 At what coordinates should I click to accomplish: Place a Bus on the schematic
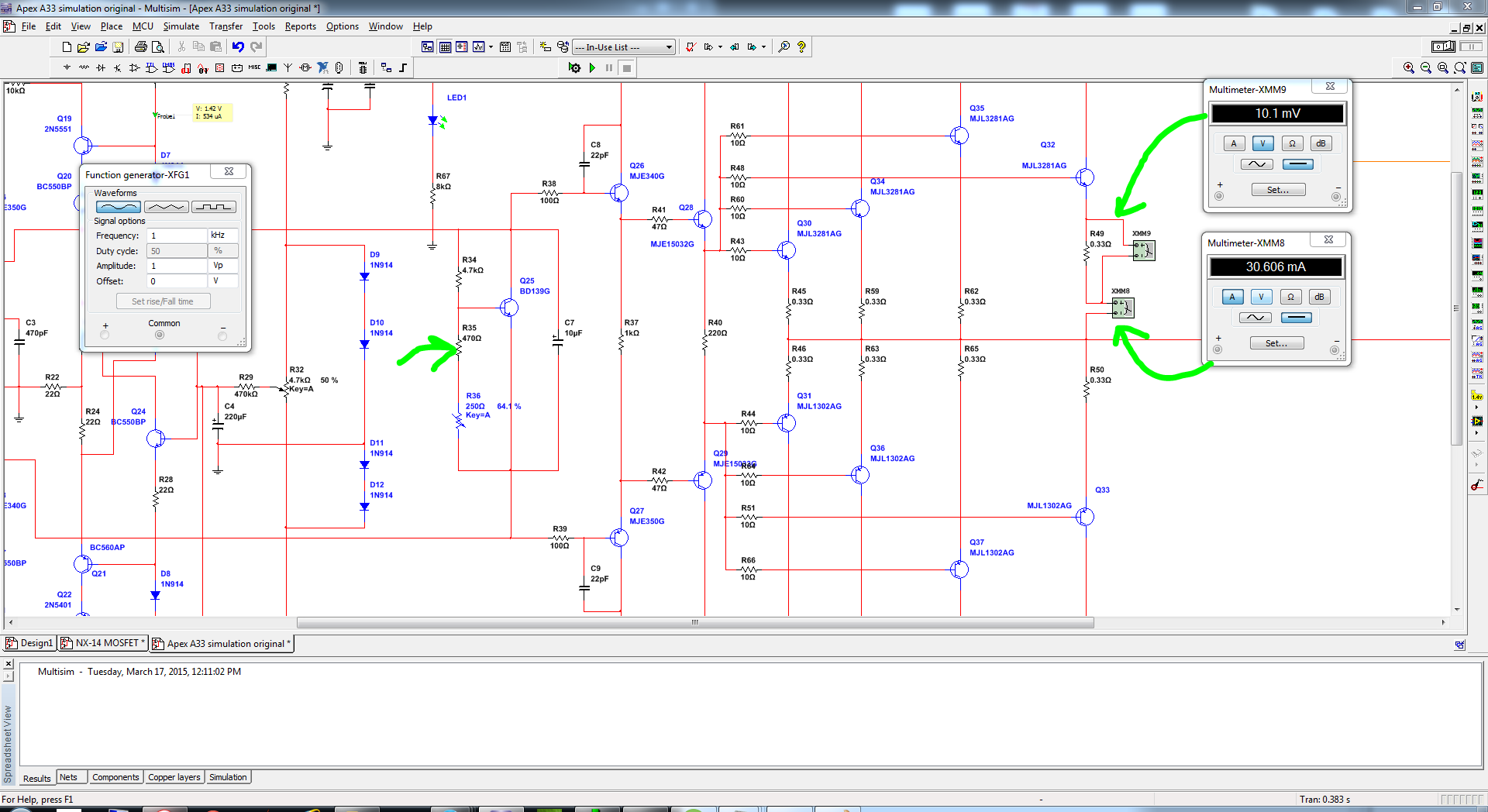(403, 68)
